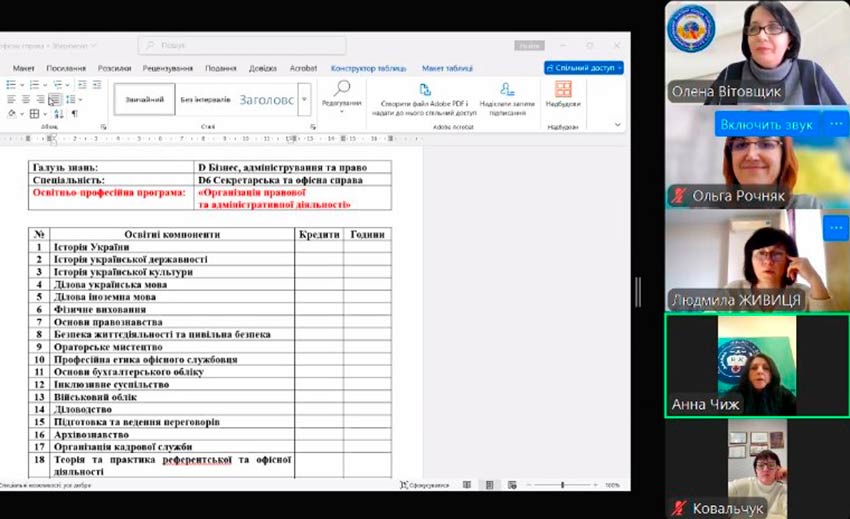The image size is (850, 519).
Task: Click the show paragraph marks pilcrow icon
Action: click(73, 114)
